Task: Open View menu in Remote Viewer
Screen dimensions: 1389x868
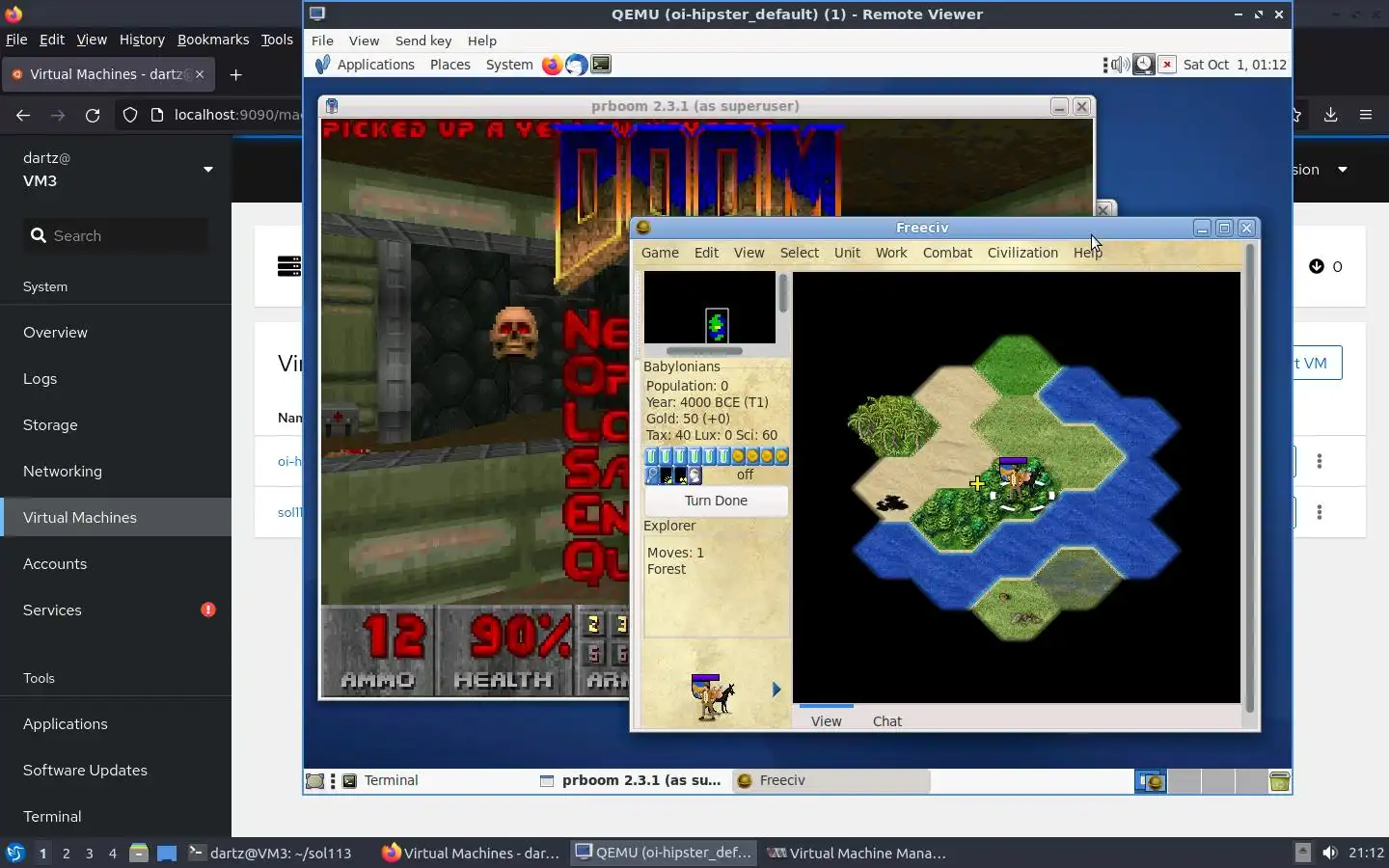Action: point(364,41)
